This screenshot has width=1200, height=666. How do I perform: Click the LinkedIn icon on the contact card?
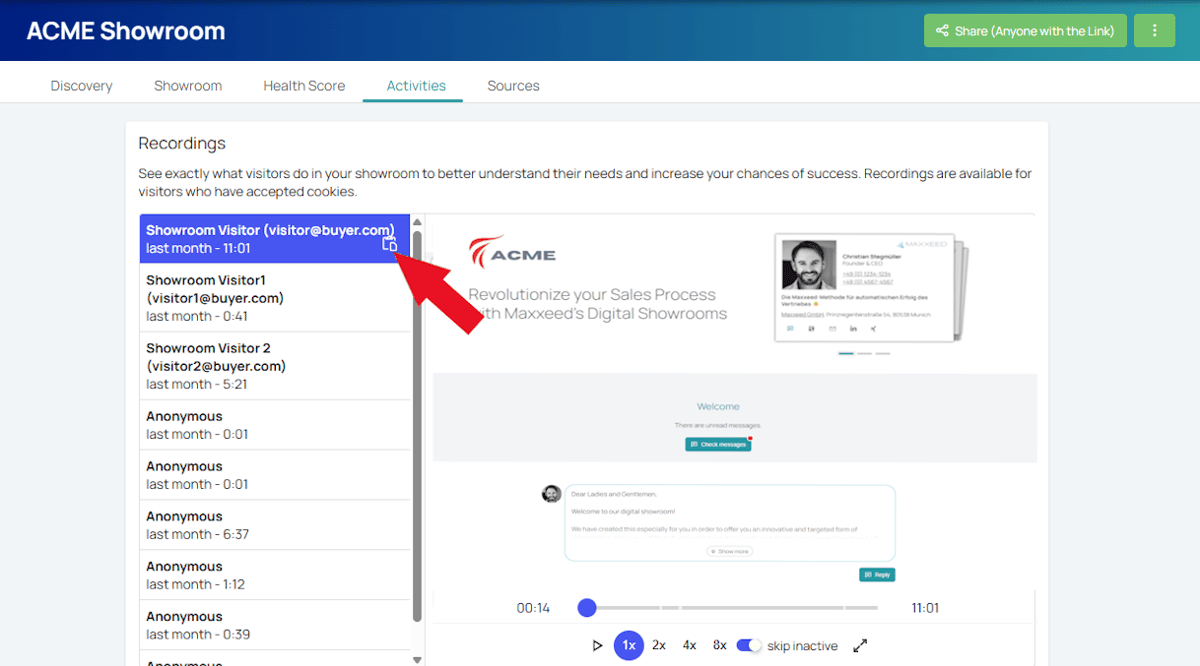pyautogui.click(x=853, y=328)
